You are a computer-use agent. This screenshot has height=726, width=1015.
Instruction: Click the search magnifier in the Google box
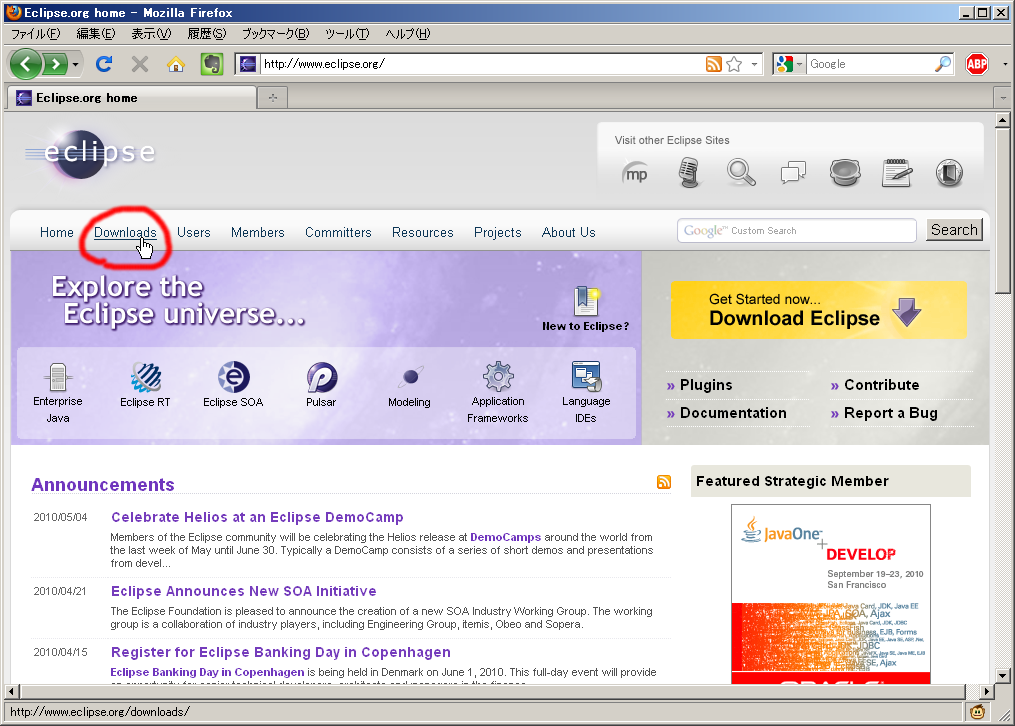click(943, 63)
